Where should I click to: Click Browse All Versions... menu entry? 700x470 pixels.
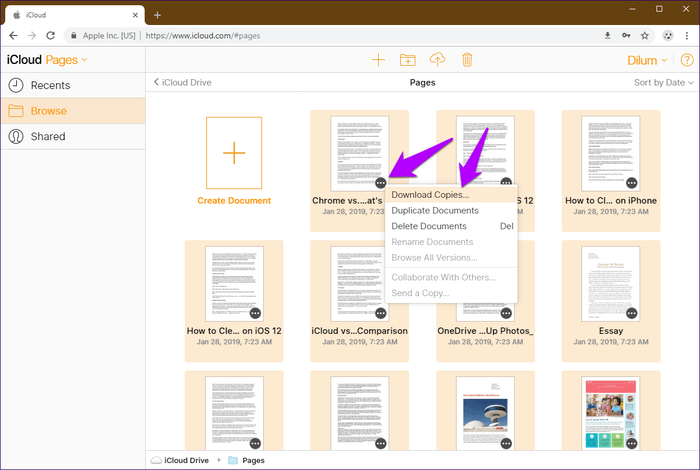pyautogui.click(x=451, y=258)
